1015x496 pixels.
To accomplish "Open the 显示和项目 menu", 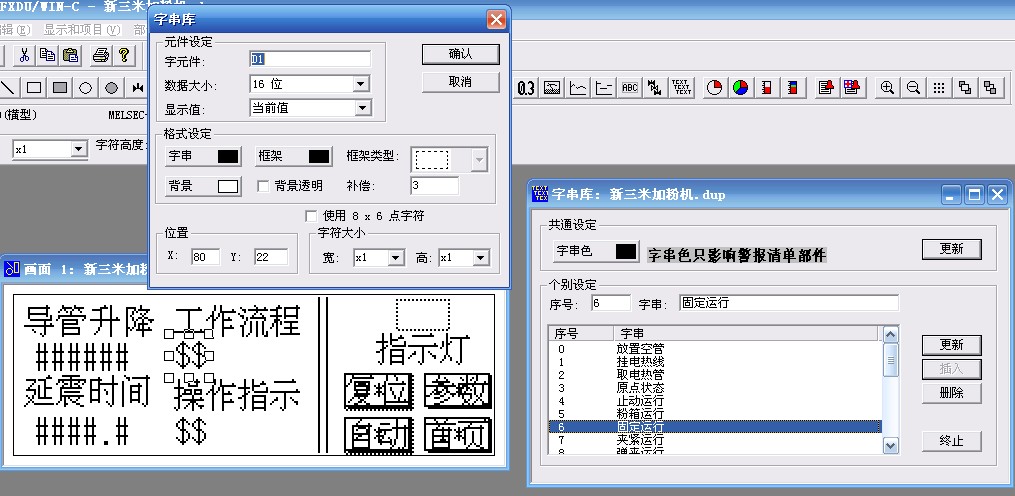I will 80,30.
